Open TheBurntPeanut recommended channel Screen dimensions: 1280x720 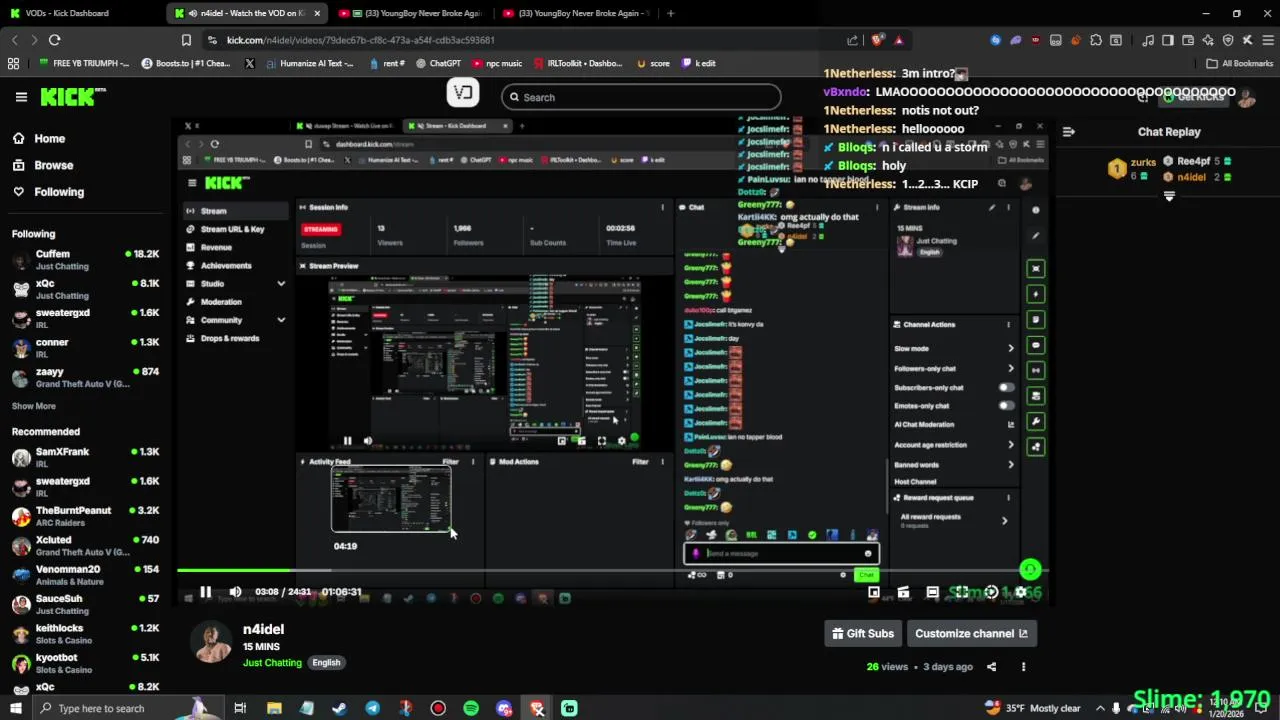pos(85,516)
